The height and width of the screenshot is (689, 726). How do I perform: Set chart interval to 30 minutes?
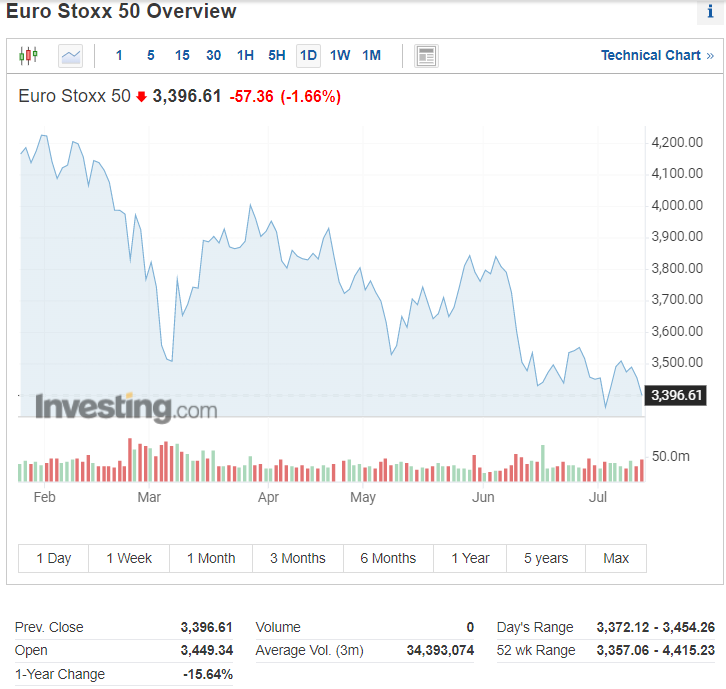pos(213,56)
